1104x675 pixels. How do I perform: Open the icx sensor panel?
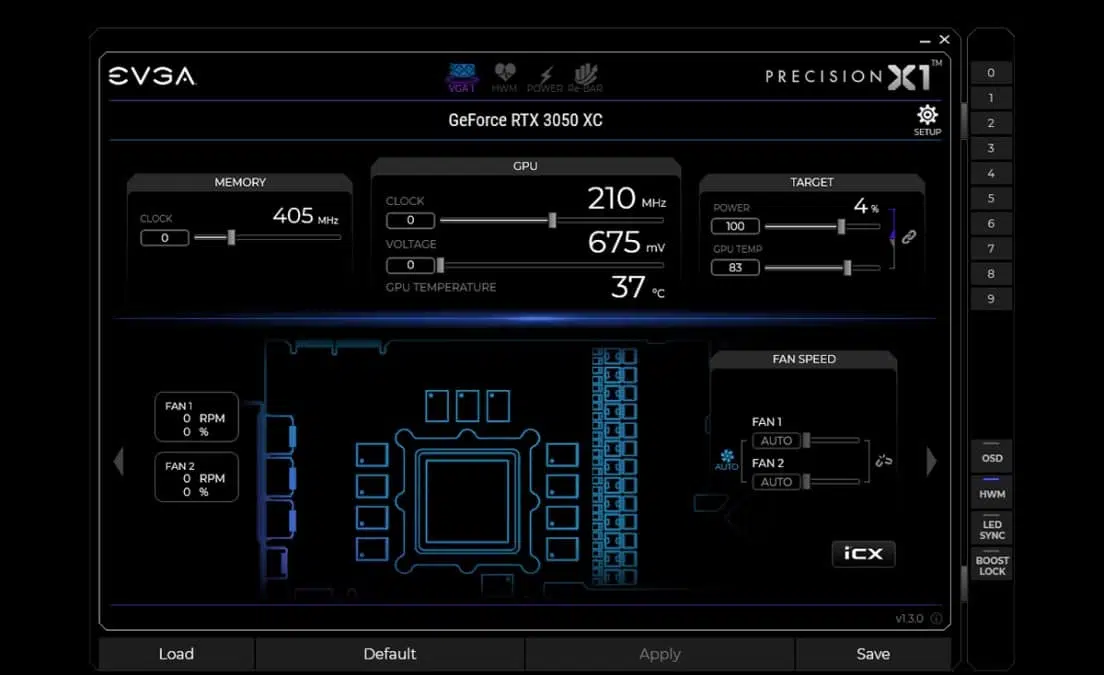(863, 553)
